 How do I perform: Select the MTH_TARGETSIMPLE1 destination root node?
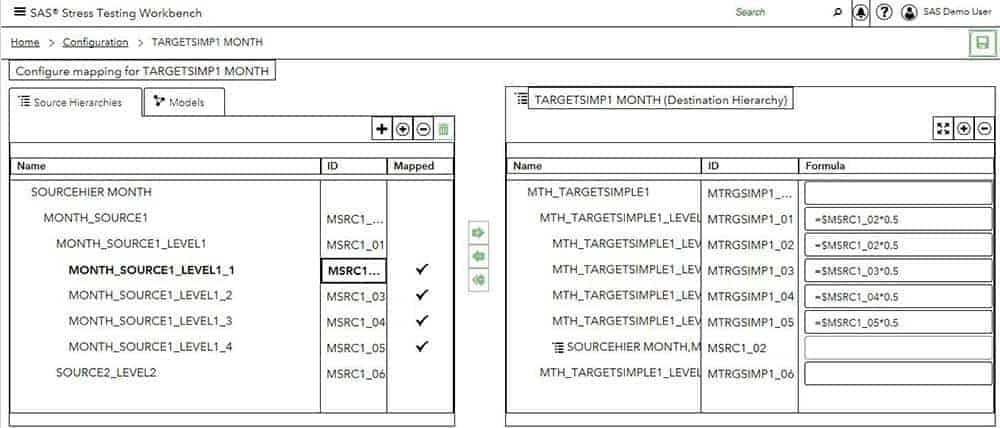pyautogui.click(x=588, y=192)
